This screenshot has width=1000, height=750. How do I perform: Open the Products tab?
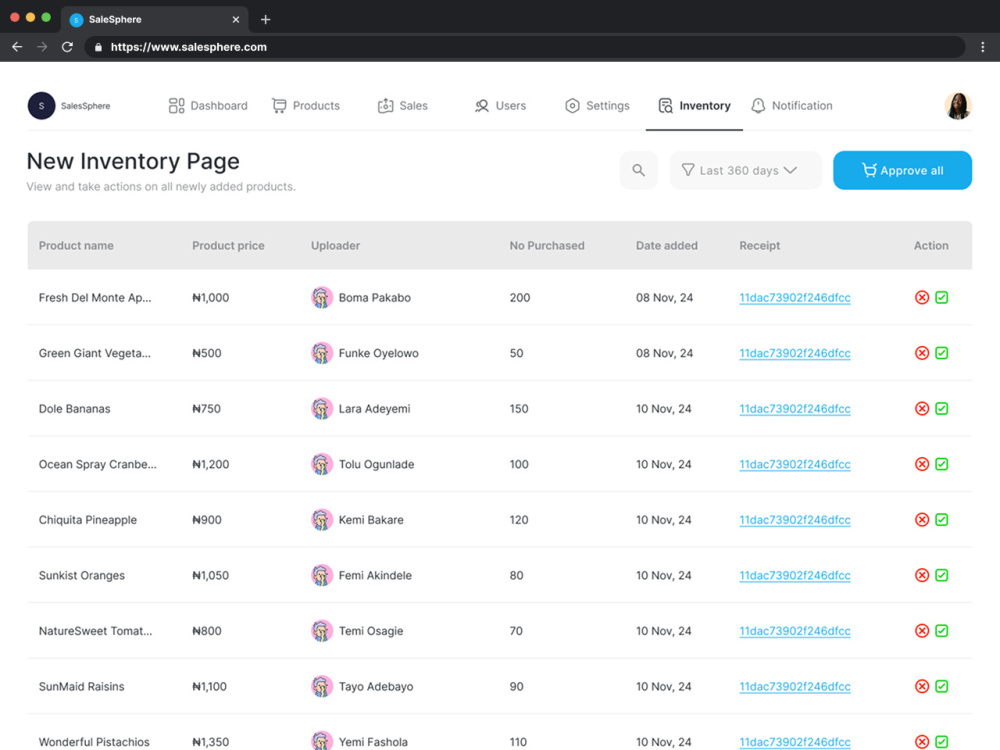point(306,106)
